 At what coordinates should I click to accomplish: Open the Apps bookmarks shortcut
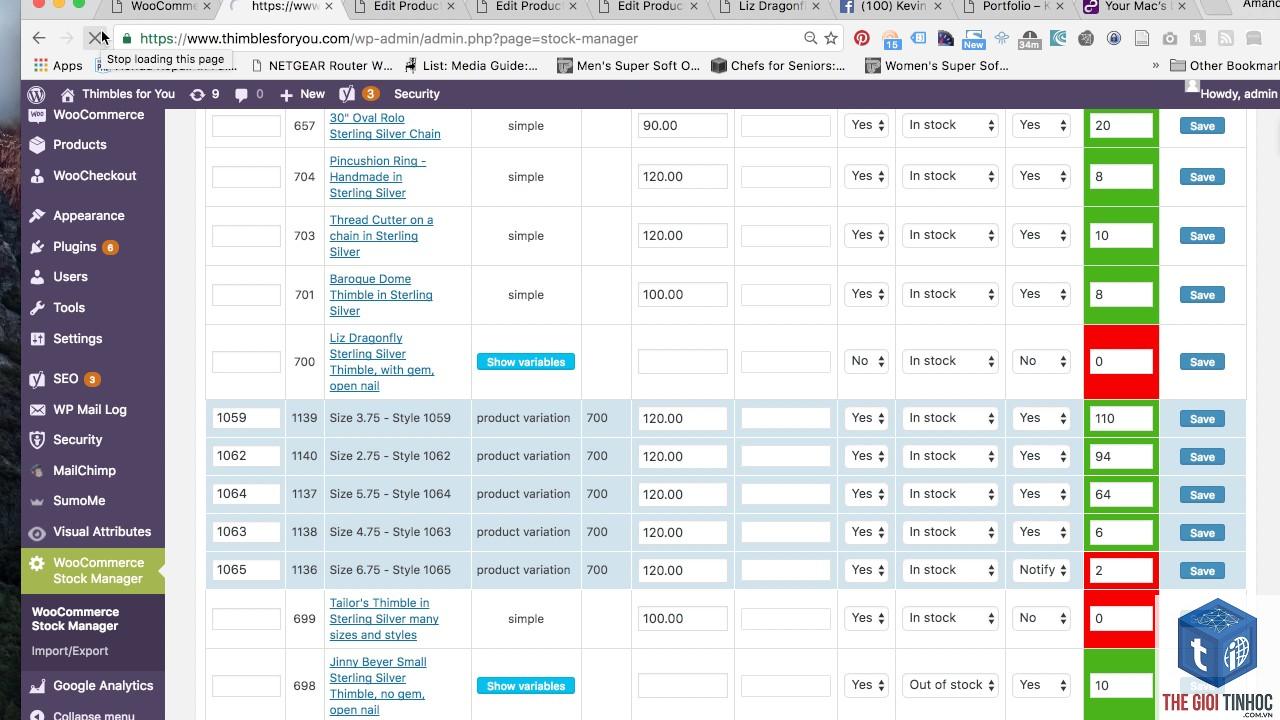[58, 66]
